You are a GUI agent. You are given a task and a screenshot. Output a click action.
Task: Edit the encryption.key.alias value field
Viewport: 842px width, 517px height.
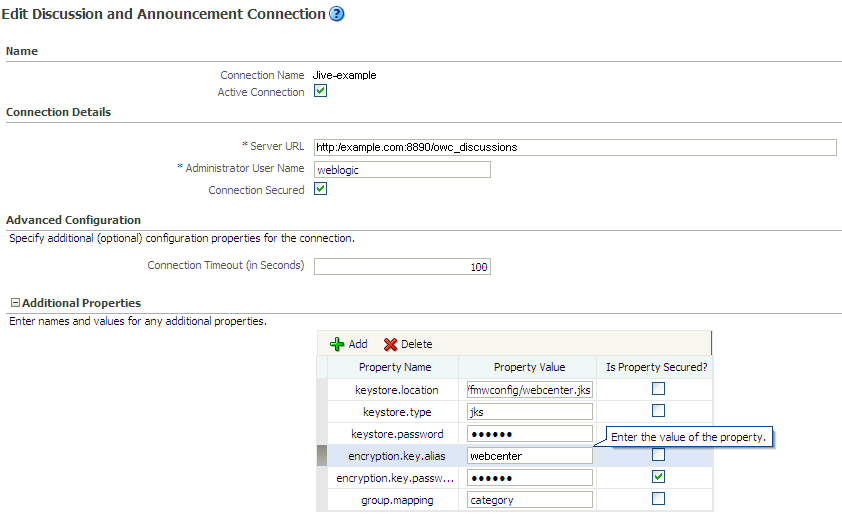click(x=530, y=455)
